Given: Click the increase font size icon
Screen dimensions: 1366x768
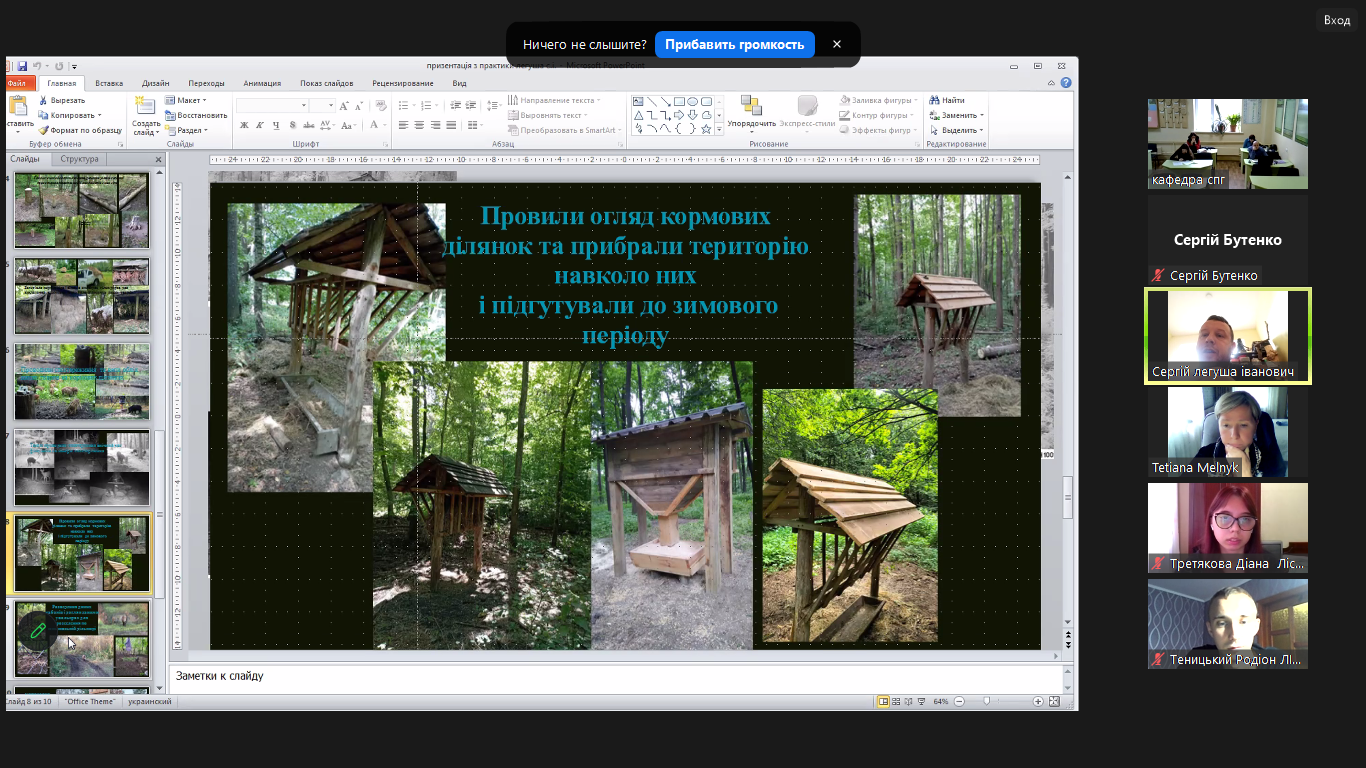Looking at the screenshot, I should pyautogui.click(x=344, y=105).
